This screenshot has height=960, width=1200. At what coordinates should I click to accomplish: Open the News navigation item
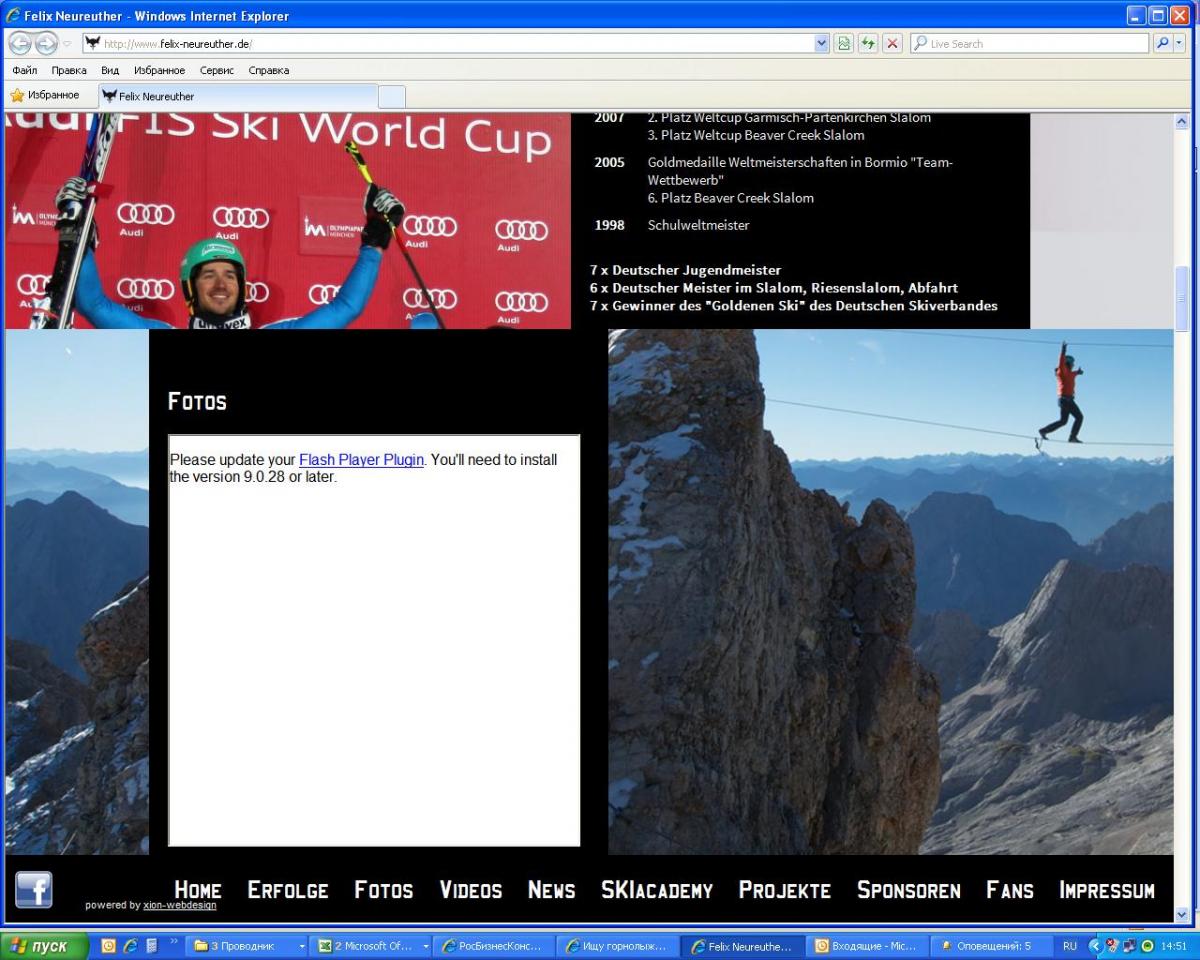[x=552, y=889]
